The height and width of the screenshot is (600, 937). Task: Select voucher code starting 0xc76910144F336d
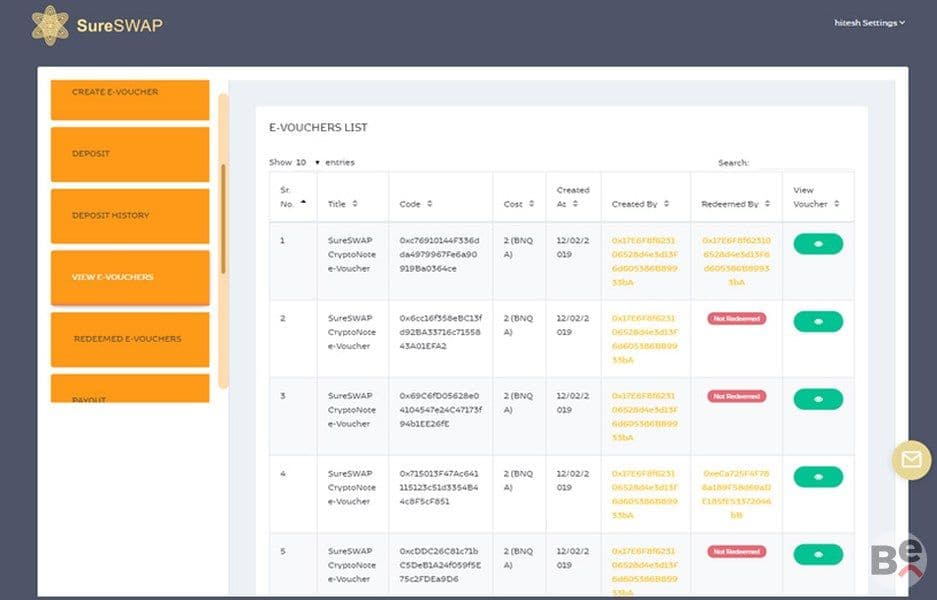click(x=440, y=255)
